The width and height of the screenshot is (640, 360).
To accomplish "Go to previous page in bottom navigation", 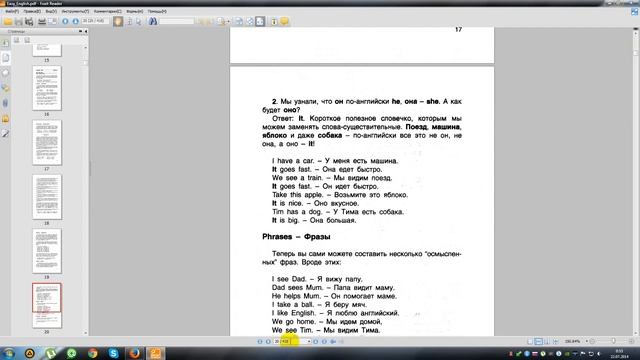I will coord(268,341).
